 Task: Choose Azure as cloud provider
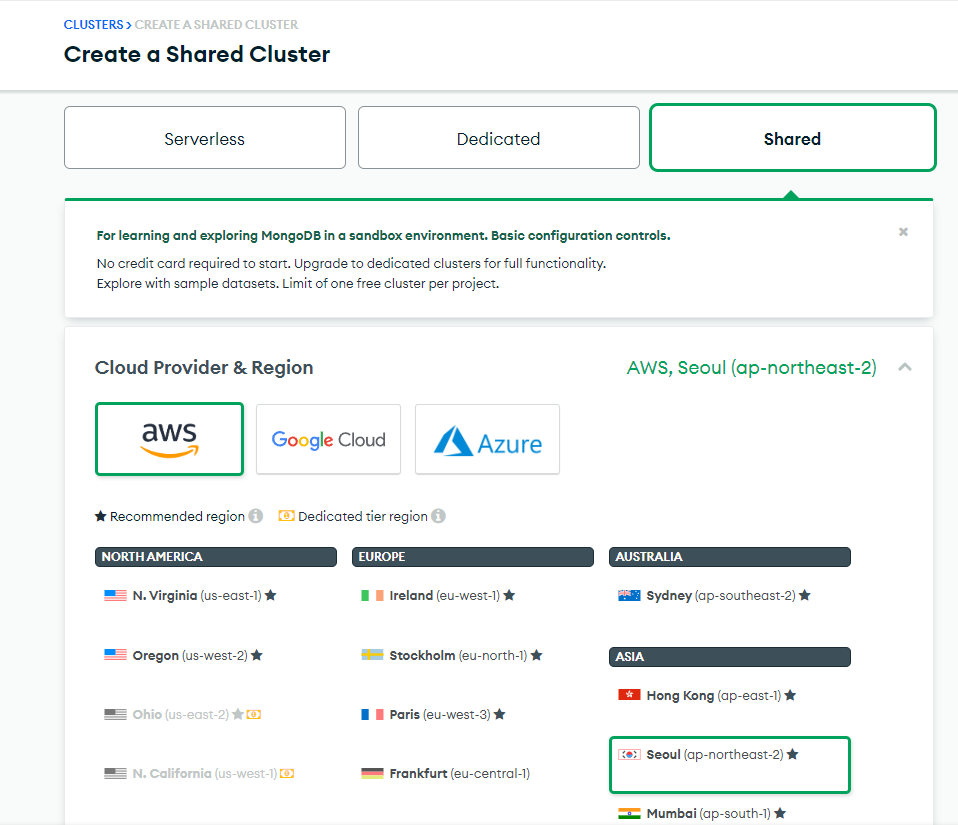click(x=487, y=439)
